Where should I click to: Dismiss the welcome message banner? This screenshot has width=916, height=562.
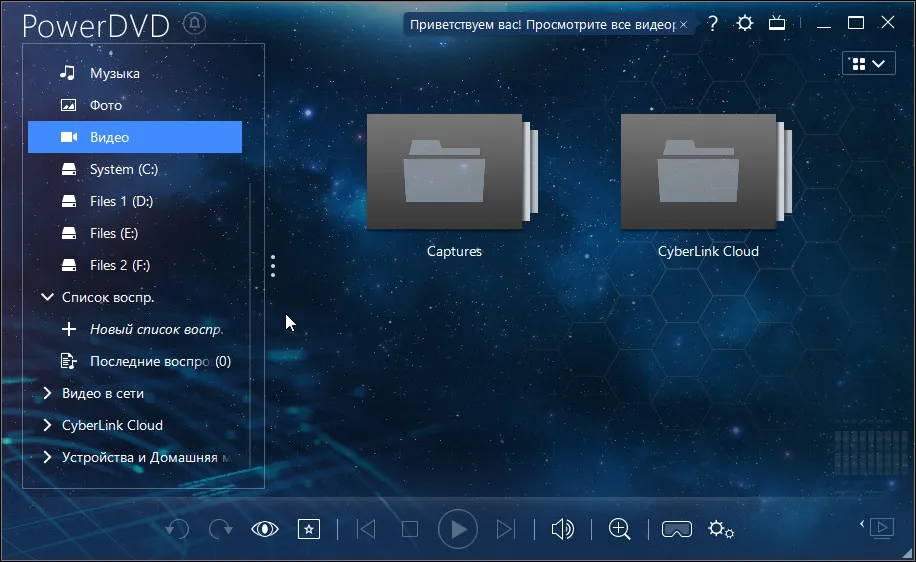683,25
